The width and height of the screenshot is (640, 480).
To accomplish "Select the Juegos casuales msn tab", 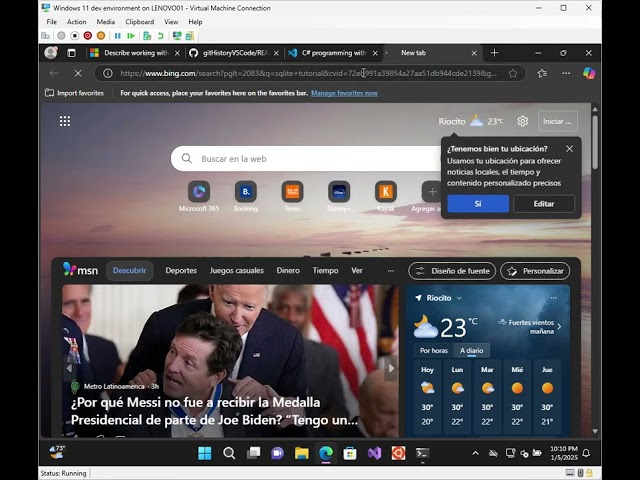I will [237, 271].
